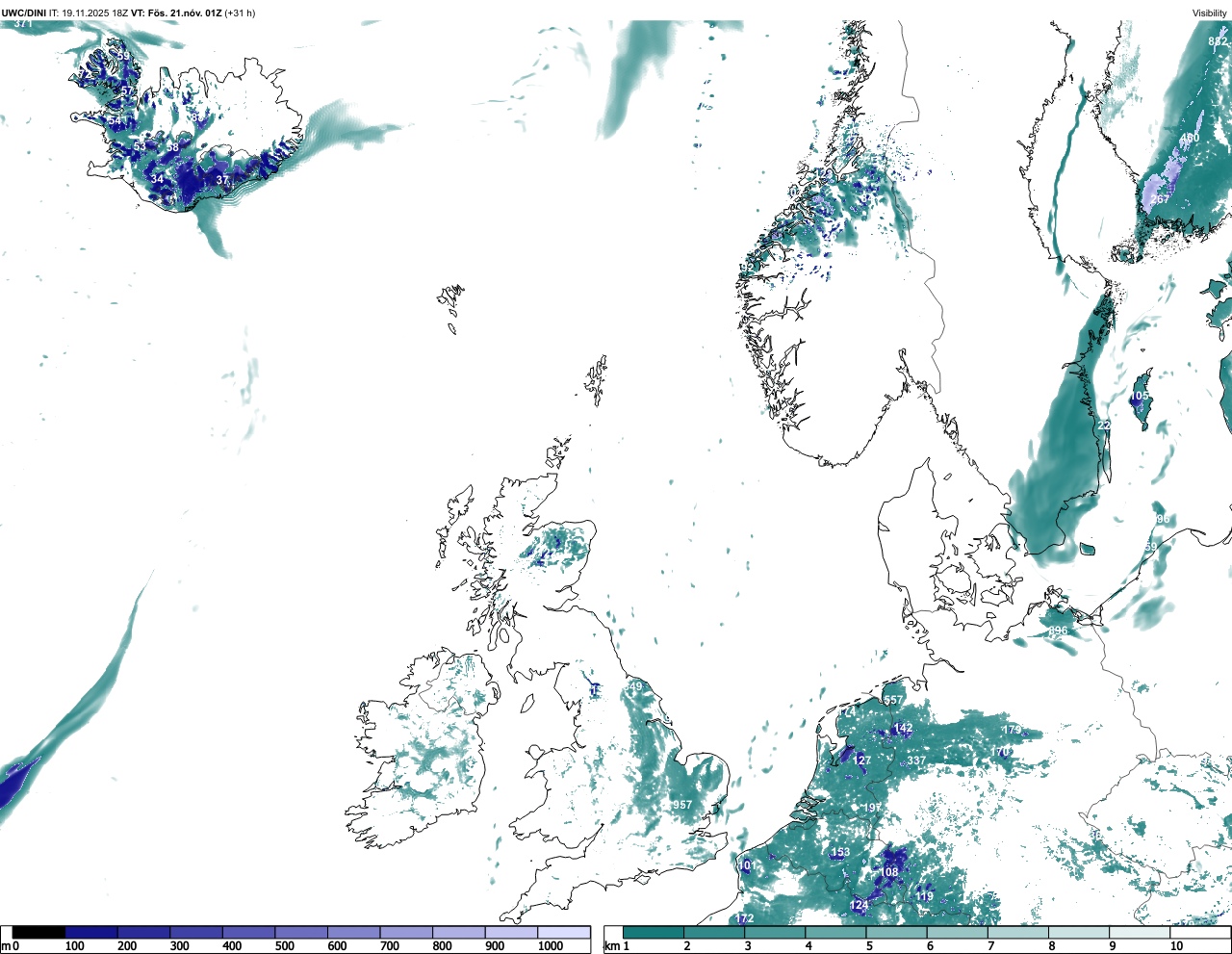The height and width of the screenshot is (954, 1232).
Task: Click the darkest teal 1–2 km legend swatch
Action: pyautogui.click(x=654, y=933)
